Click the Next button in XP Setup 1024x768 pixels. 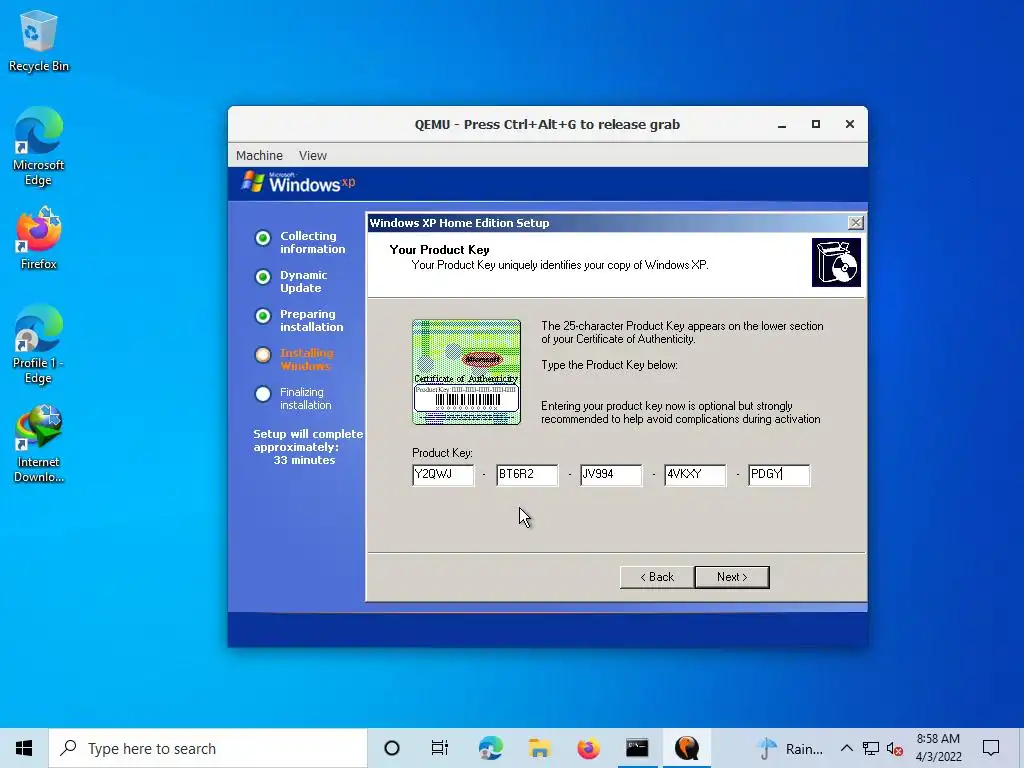(x=732, y=577)
